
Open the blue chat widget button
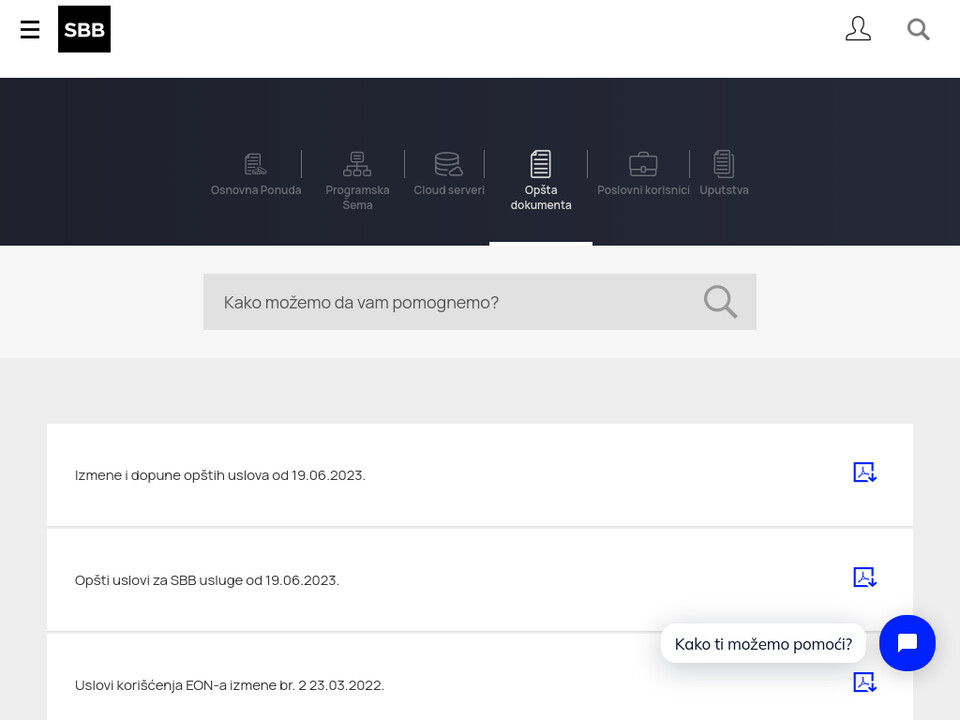[x=907, y=643]
